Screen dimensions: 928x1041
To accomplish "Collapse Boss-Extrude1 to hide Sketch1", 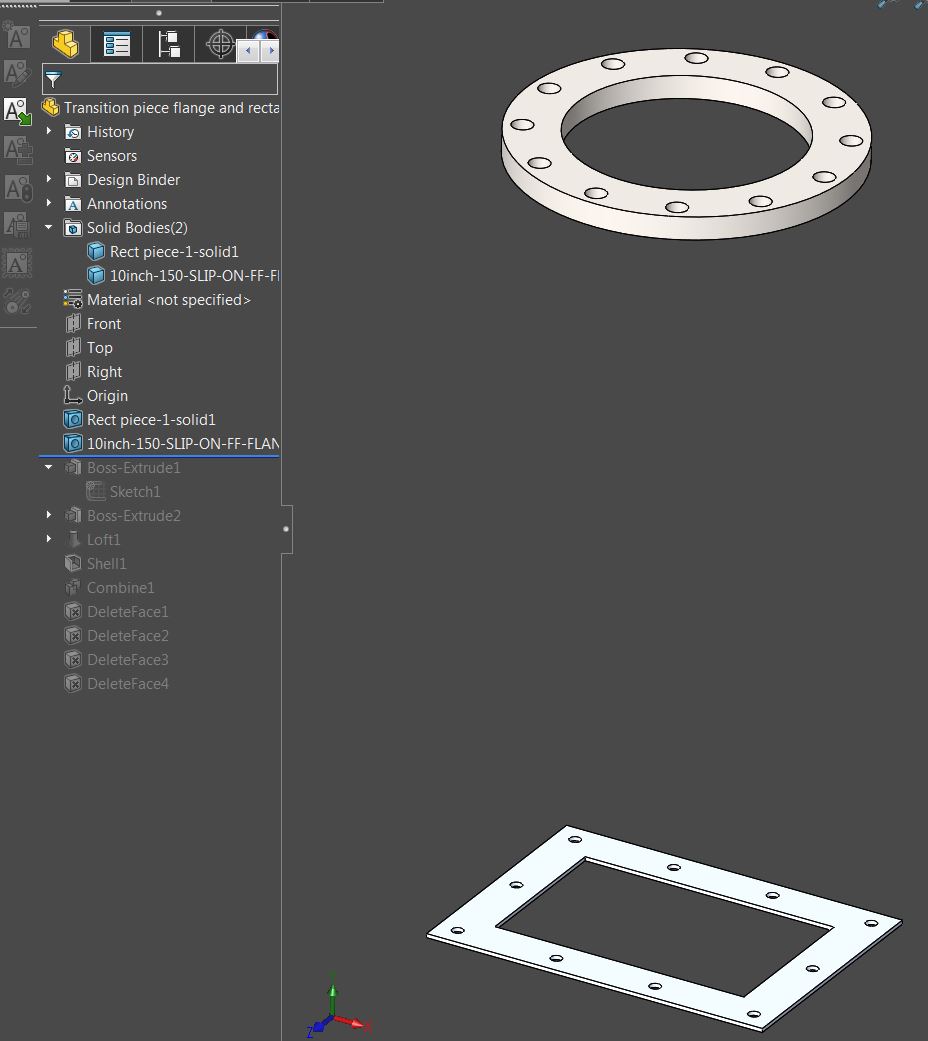I will 48,467.
